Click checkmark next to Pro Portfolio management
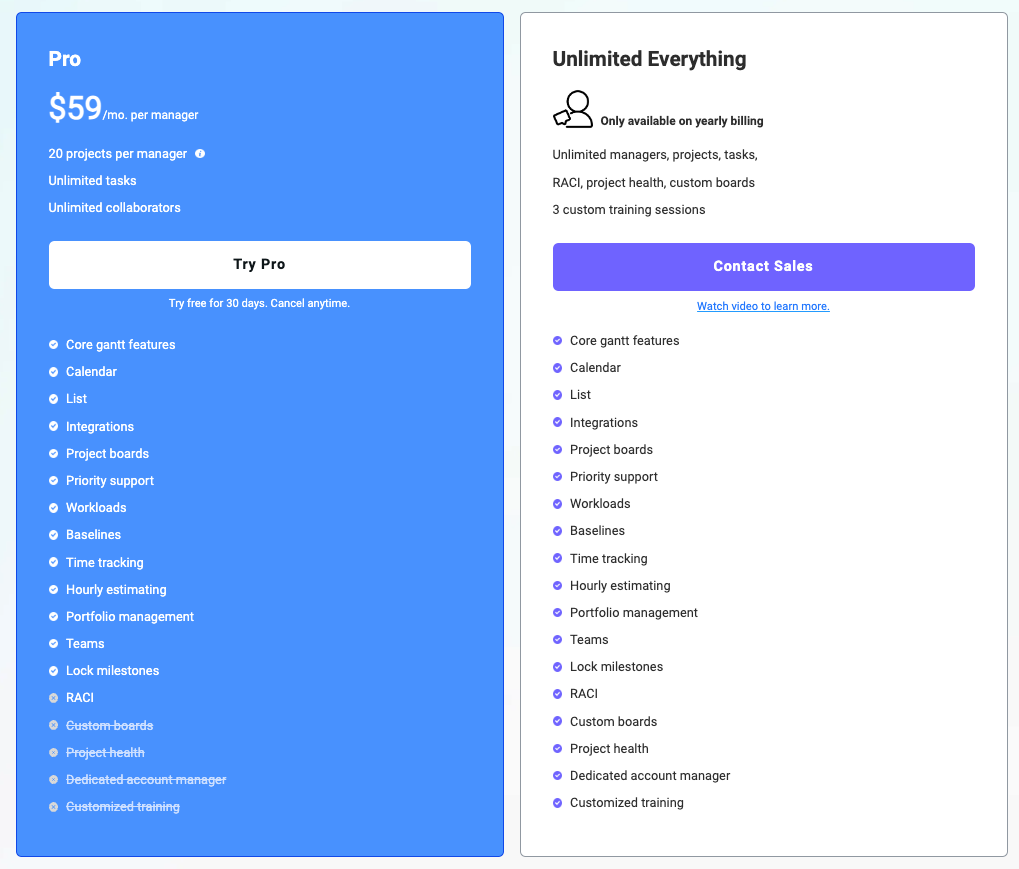Image resolution: width=1019 pixels, height=869 pixels. click(x=54, y=617)
